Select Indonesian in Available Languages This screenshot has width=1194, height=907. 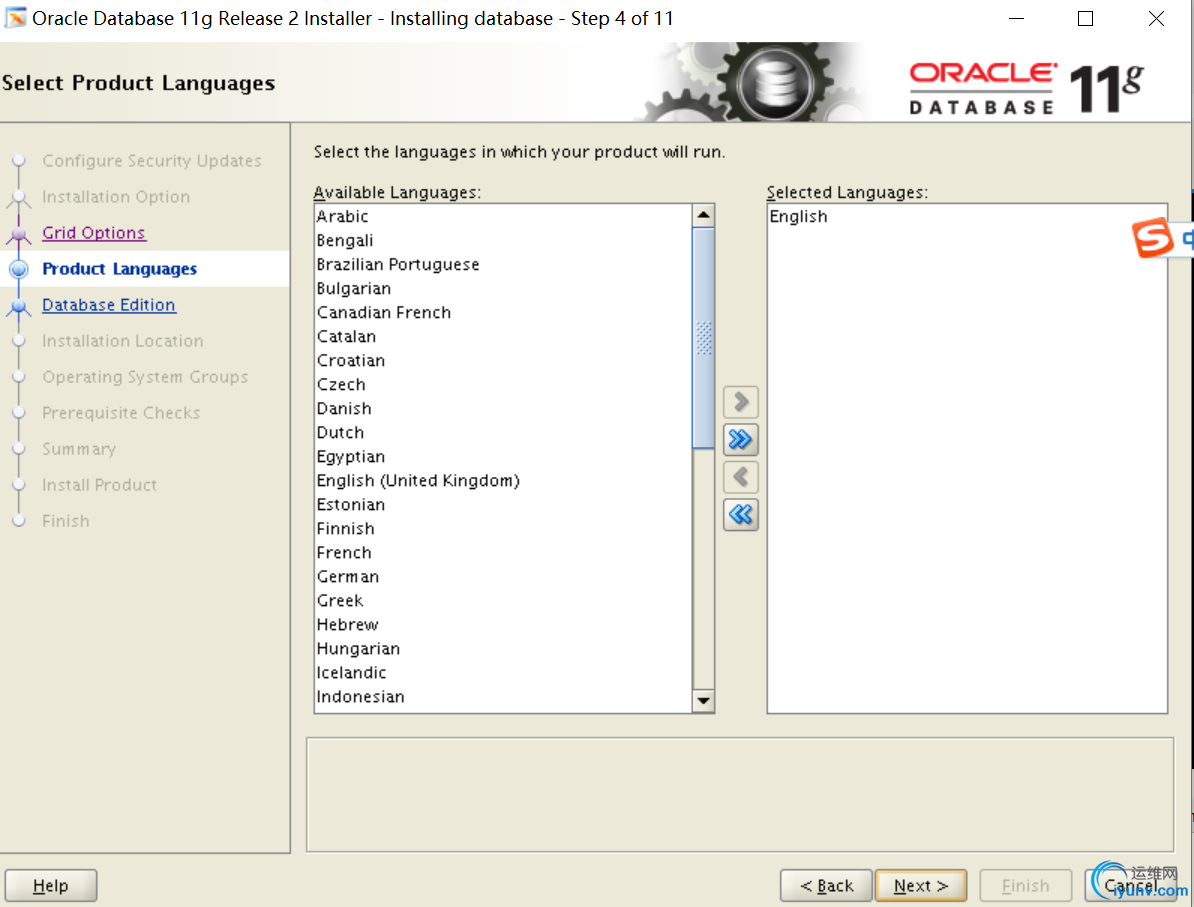(x=503, y=697)
